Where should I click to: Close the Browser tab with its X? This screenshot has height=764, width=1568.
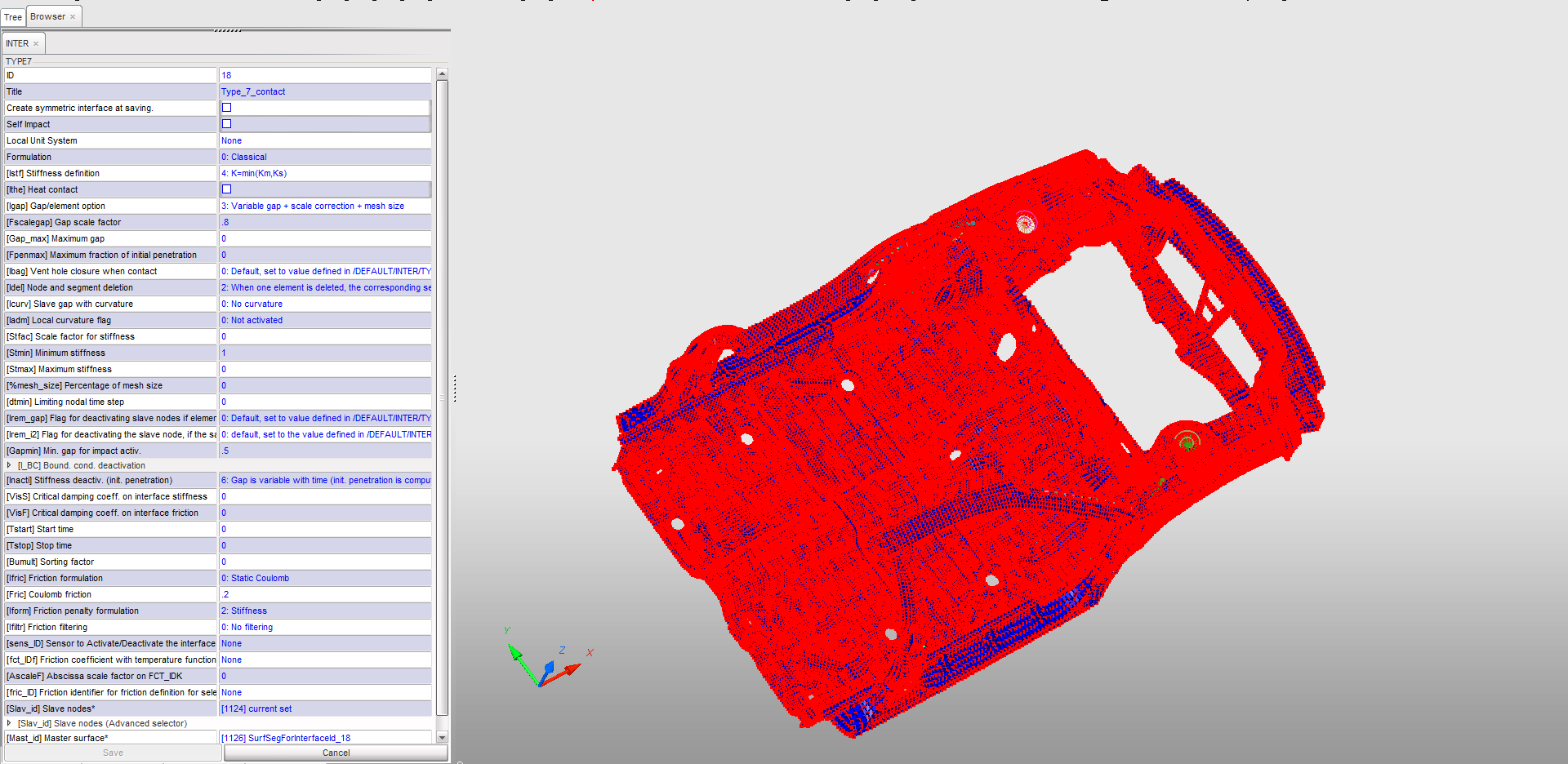click(x=73, y=17)
